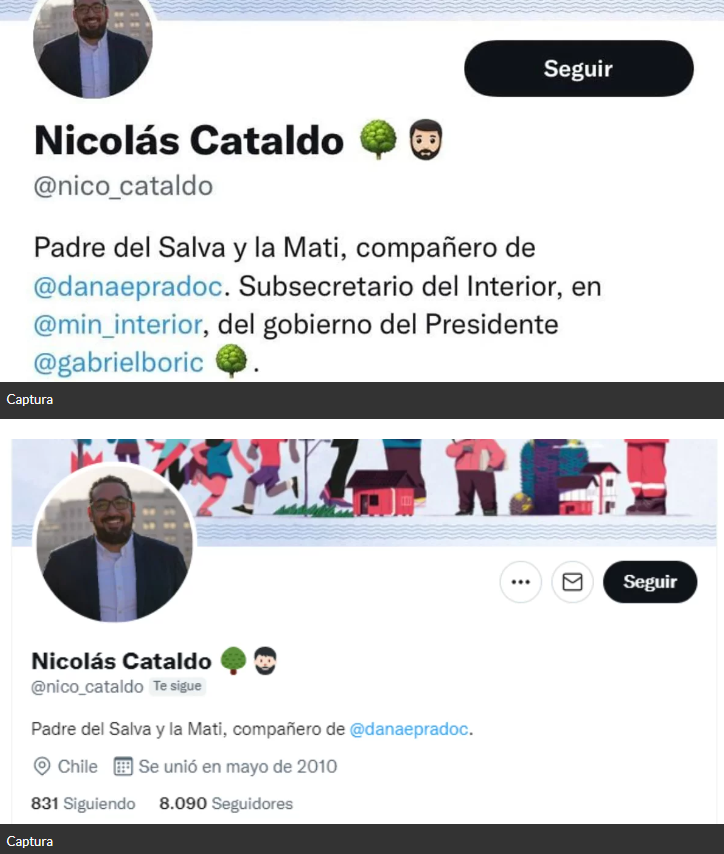This screenshot has width=724, height=854.
Task: Open the 8.090 Seguidores list
Action: [x=226, y=803]
